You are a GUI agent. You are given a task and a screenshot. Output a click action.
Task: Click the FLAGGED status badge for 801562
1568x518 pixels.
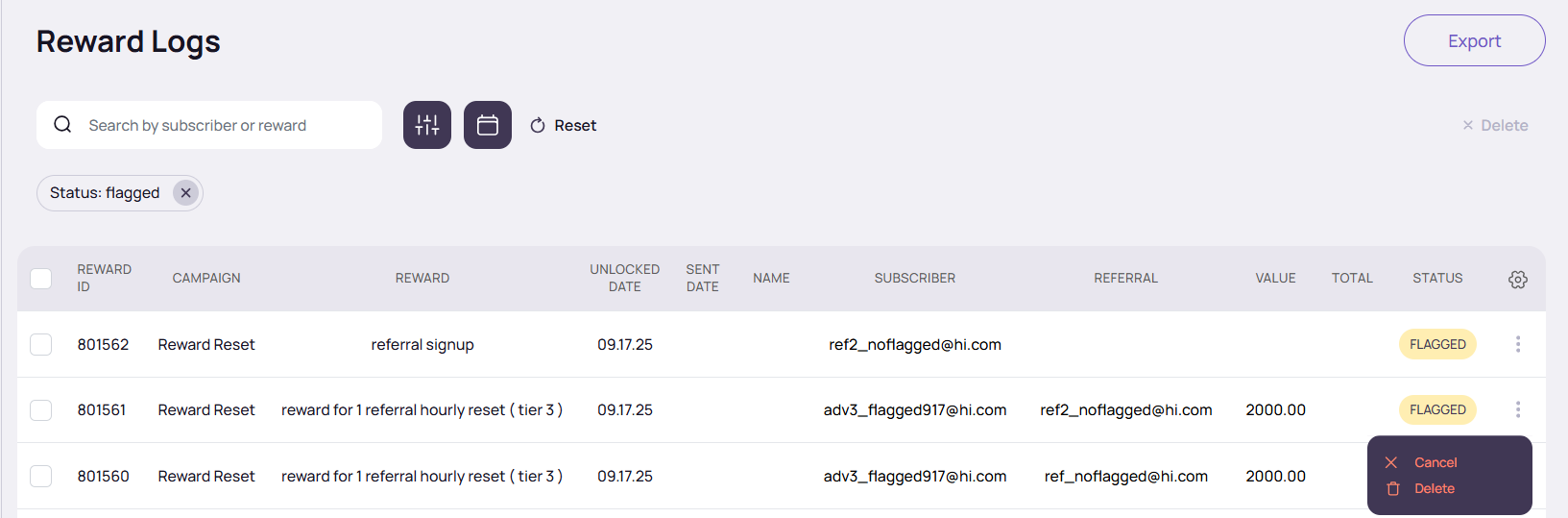1437,344
